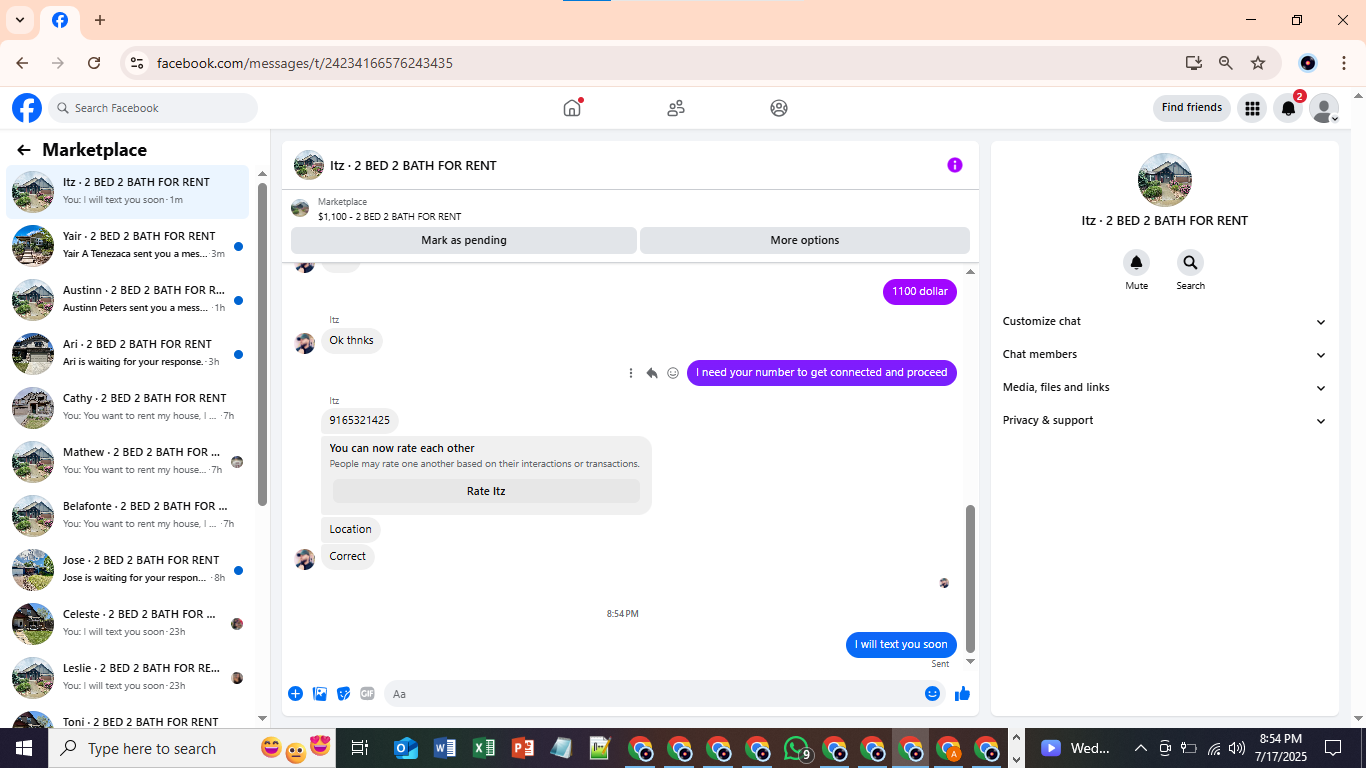Choose a GIF from the composer
The image size is (1366, 768).
point(367,694)
